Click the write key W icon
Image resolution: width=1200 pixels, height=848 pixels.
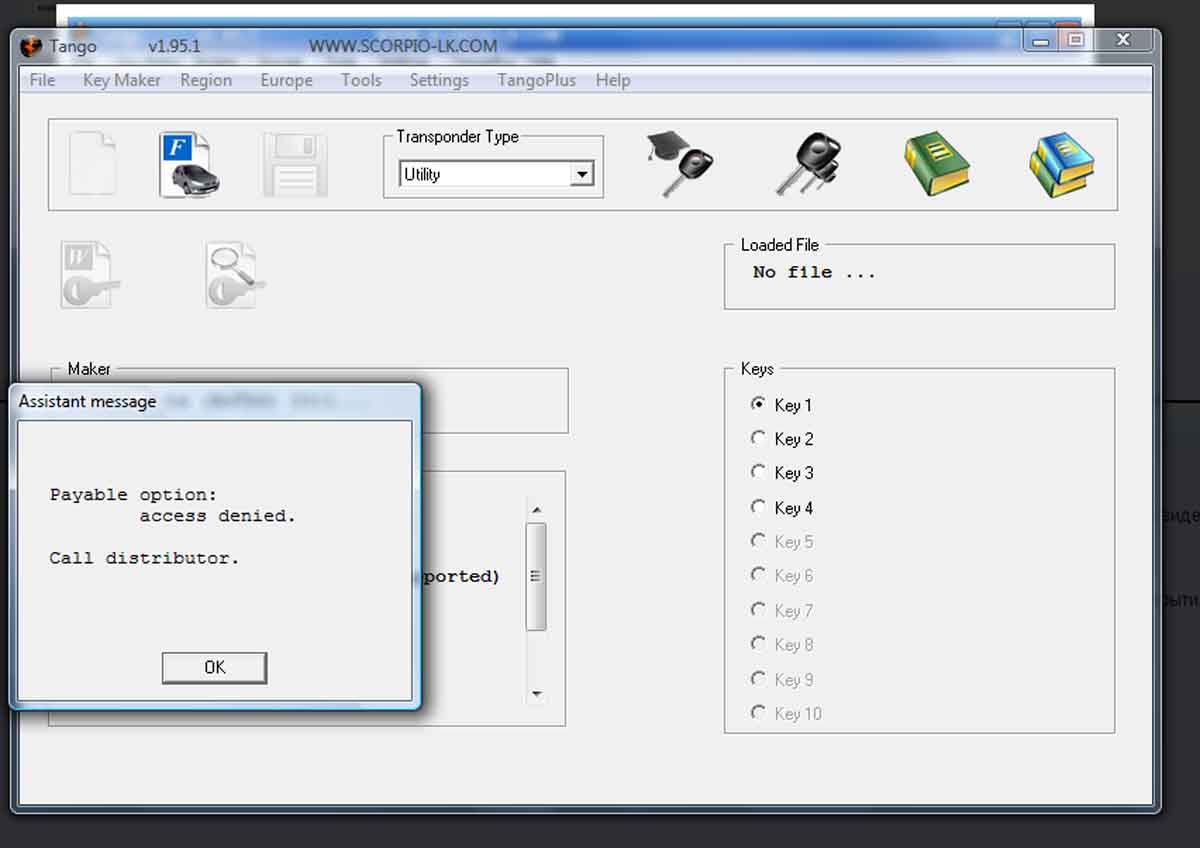(x=89, y=274)
